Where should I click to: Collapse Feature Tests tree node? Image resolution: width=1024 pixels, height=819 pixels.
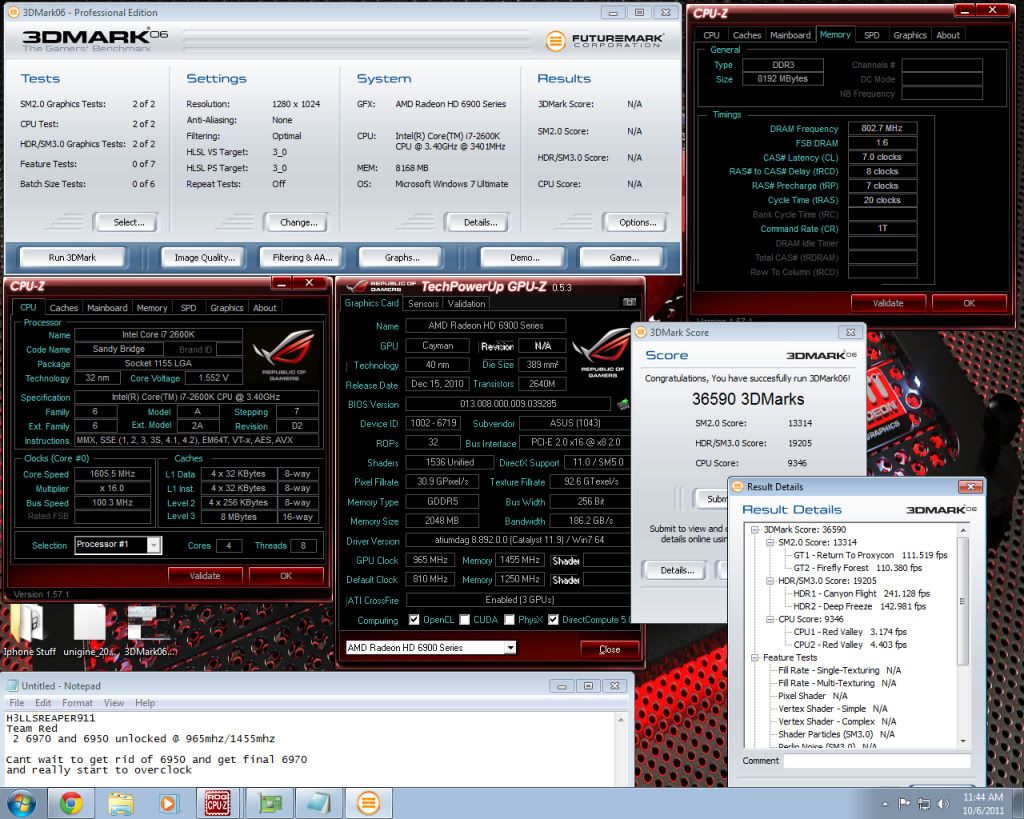point(755,658)
